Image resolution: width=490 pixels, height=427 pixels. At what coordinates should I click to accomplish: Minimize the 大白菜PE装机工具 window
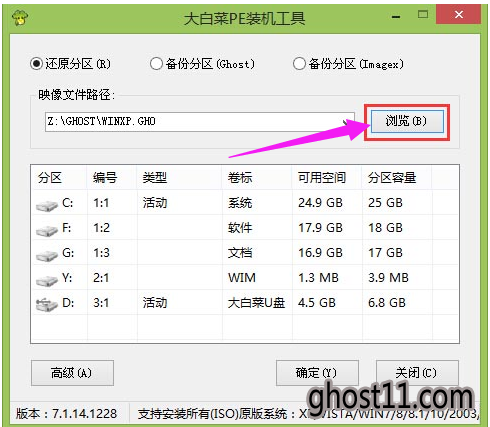[x=396, y=16]
